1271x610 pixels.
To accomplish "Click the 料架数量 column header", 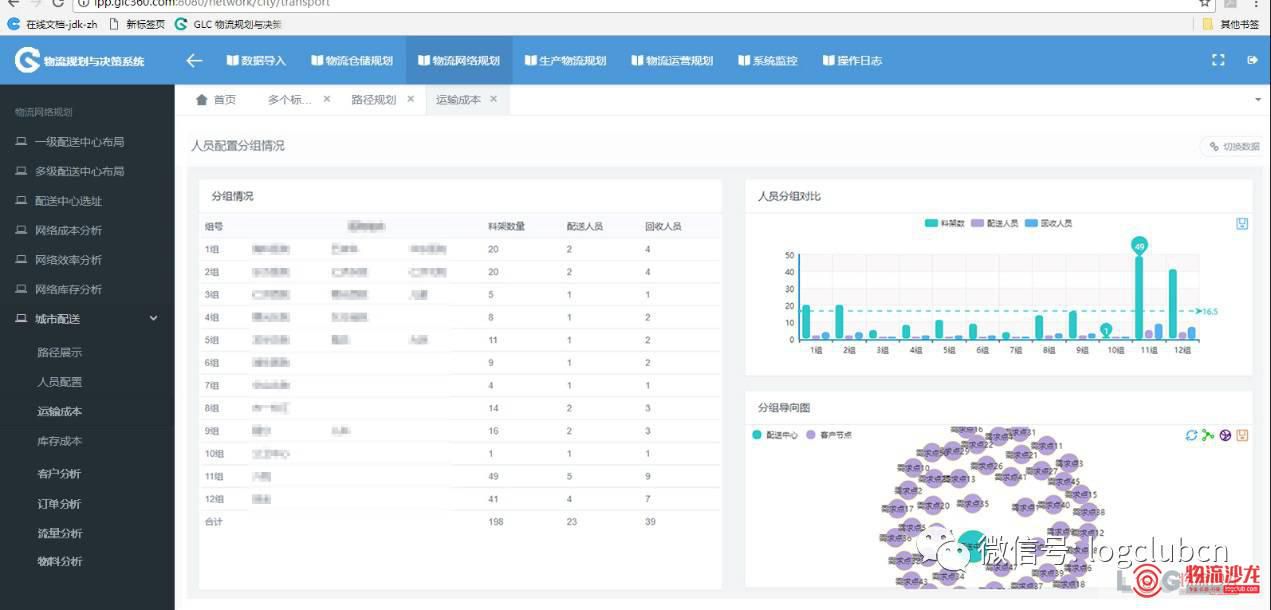I will tap(506, 227).
